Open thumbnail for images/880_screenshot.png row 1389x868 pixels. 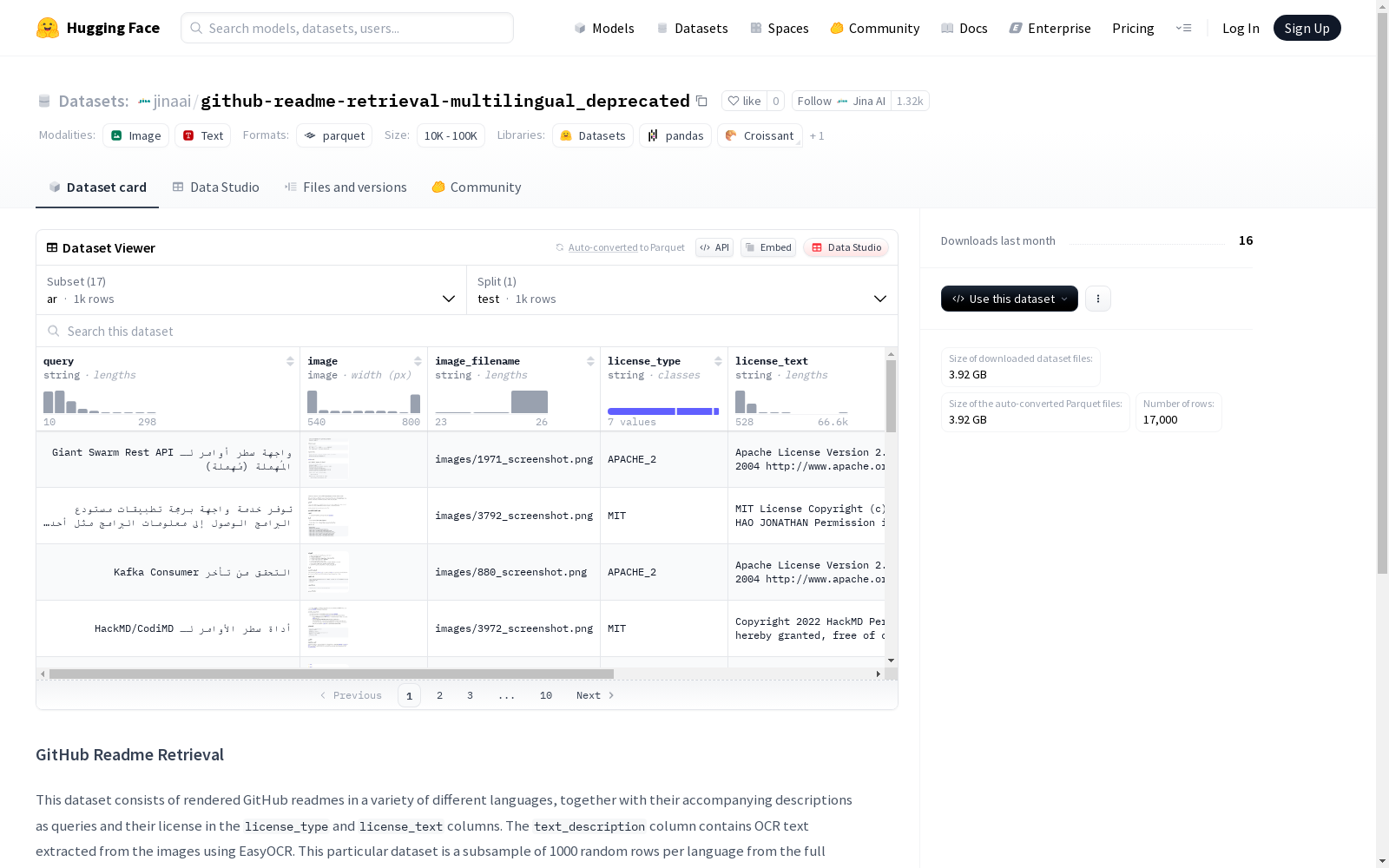coord(328,572)
